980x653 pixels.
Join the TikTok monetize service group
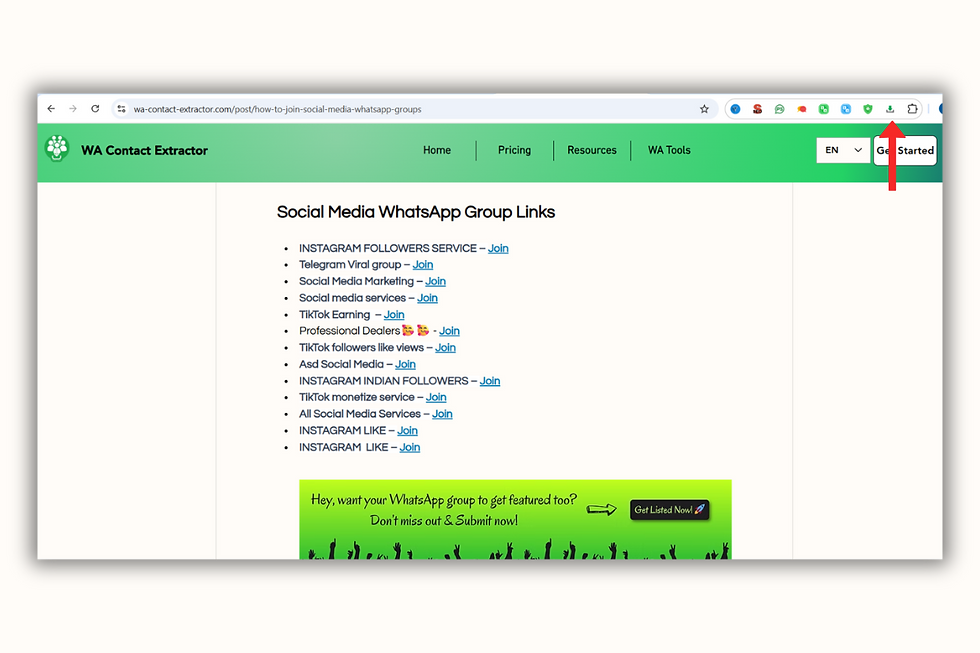(x=436, y=397)
